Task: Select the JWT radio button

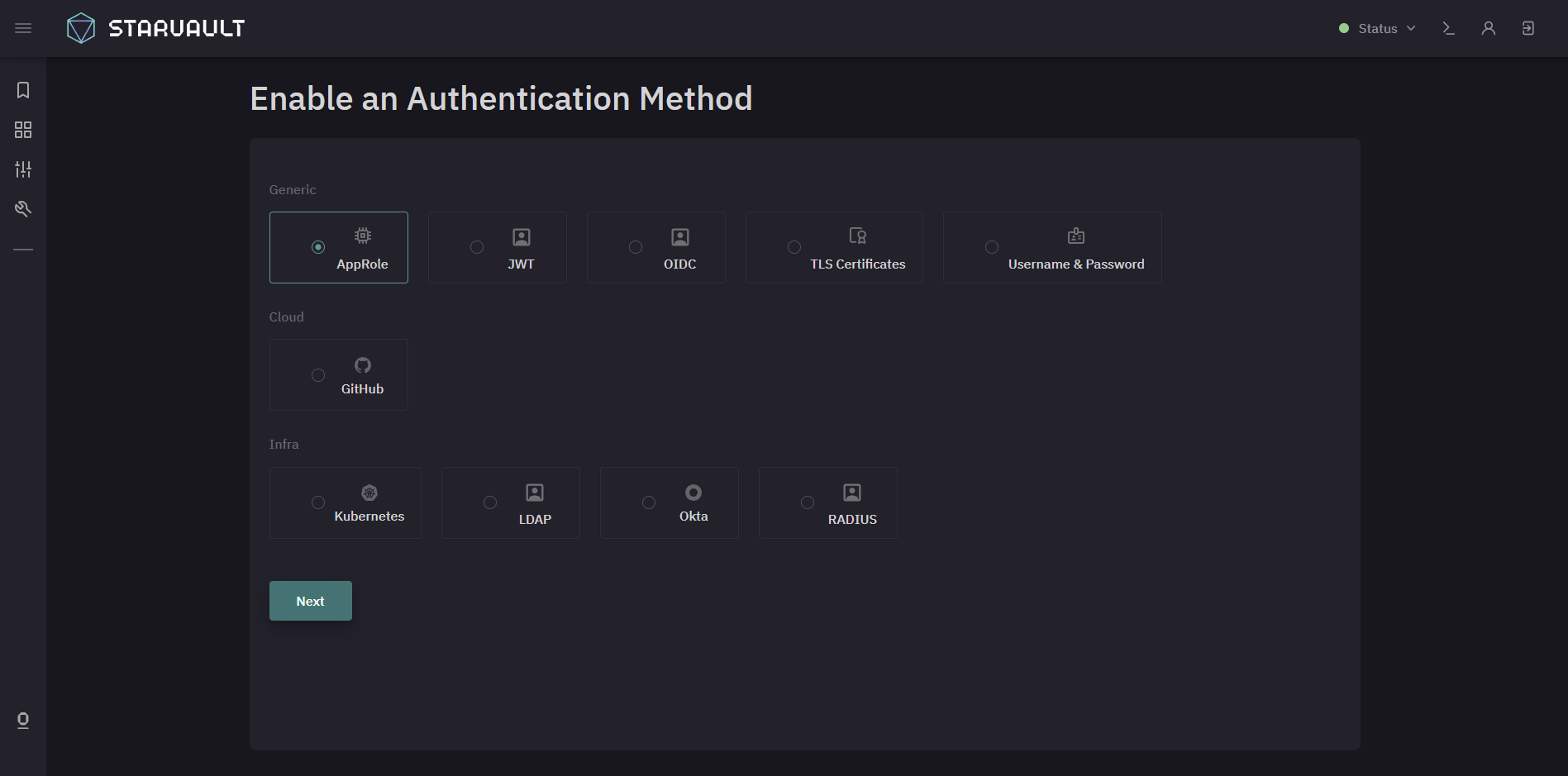Action: 477,247
